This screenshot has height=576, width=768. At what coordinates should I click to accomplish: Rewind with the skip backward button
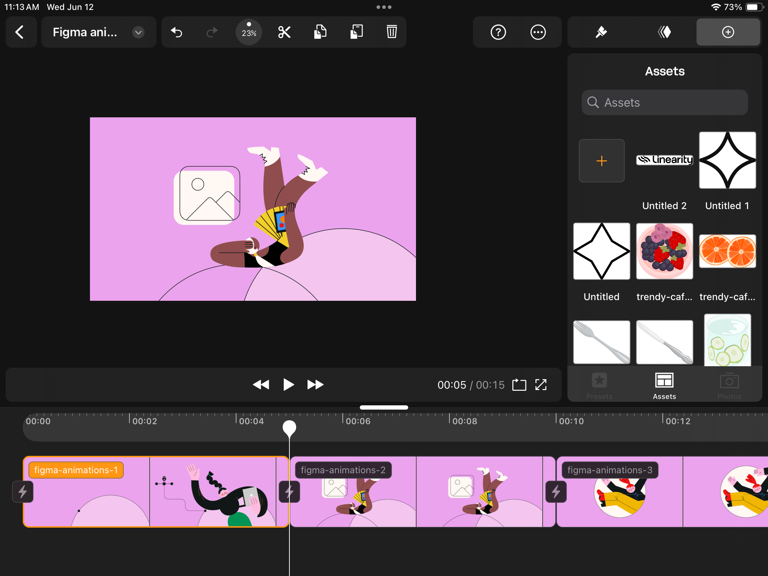(x=261, y=385)
